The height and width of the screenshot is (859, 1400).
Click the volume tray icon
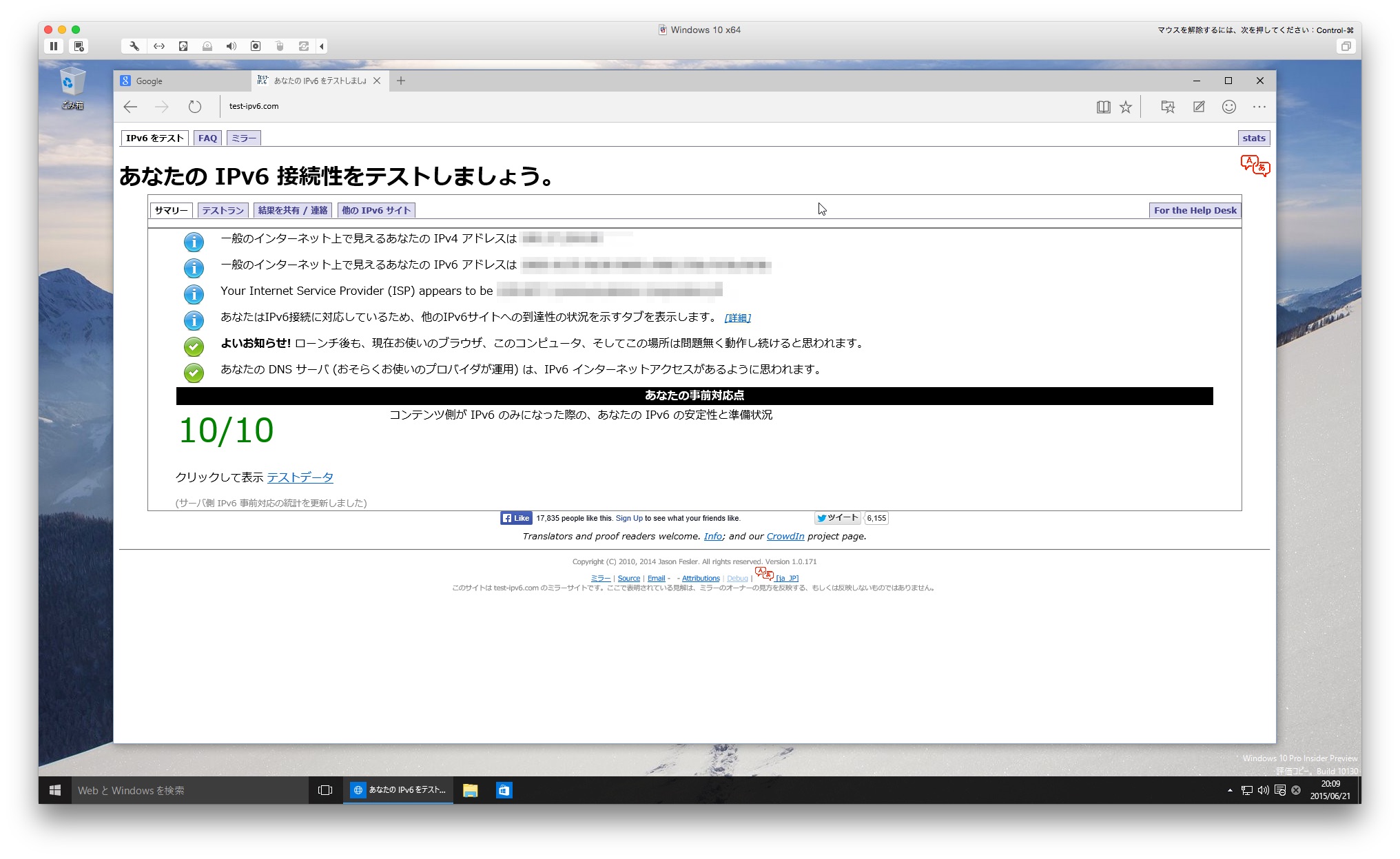point(1264,790)
